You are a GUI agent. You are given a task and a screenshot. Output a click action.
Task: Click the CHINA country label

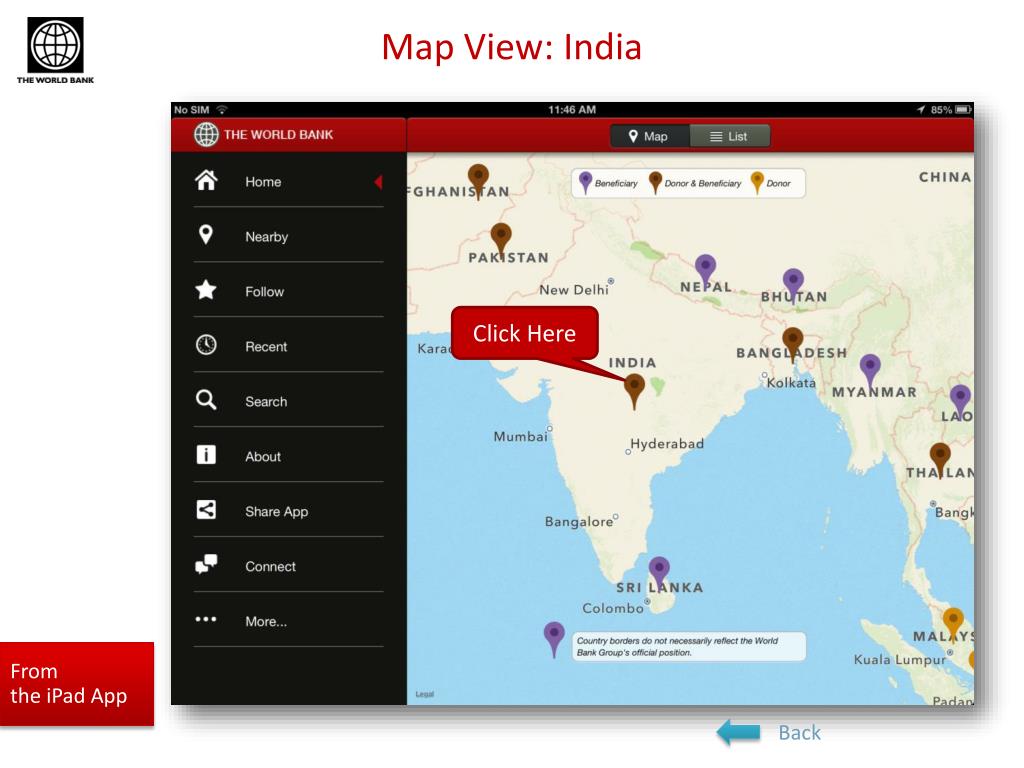[x=945, y=177]
